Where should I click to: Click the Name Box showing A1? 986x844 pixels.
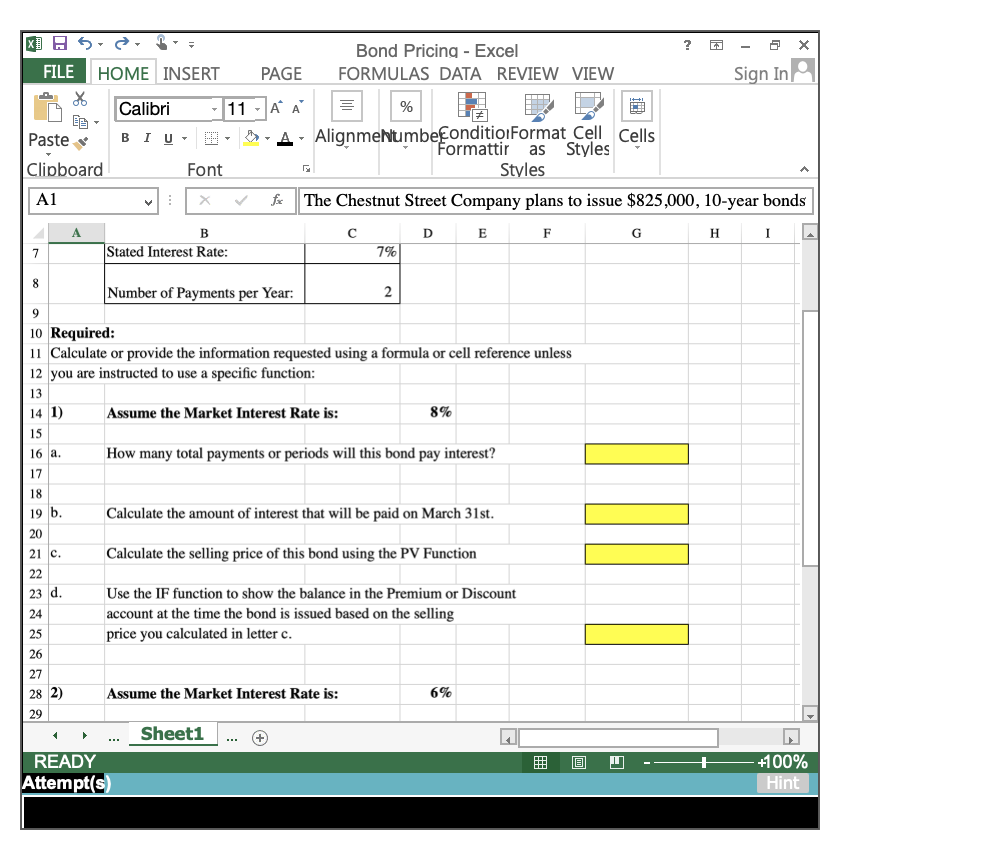(85, 200)
